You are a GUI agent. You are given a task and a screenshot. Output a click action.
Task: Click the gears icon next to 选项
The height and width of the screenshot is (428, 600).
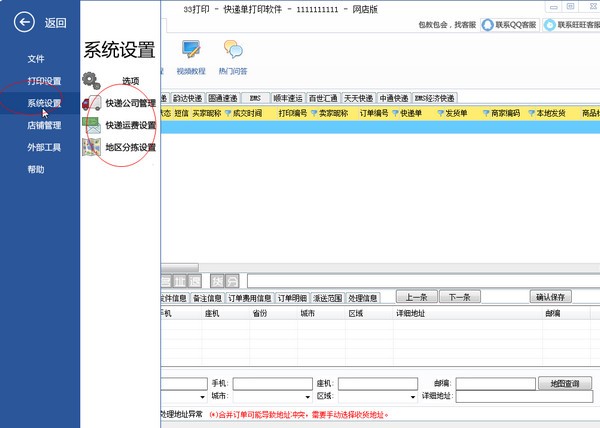click(x=91, y=81)
